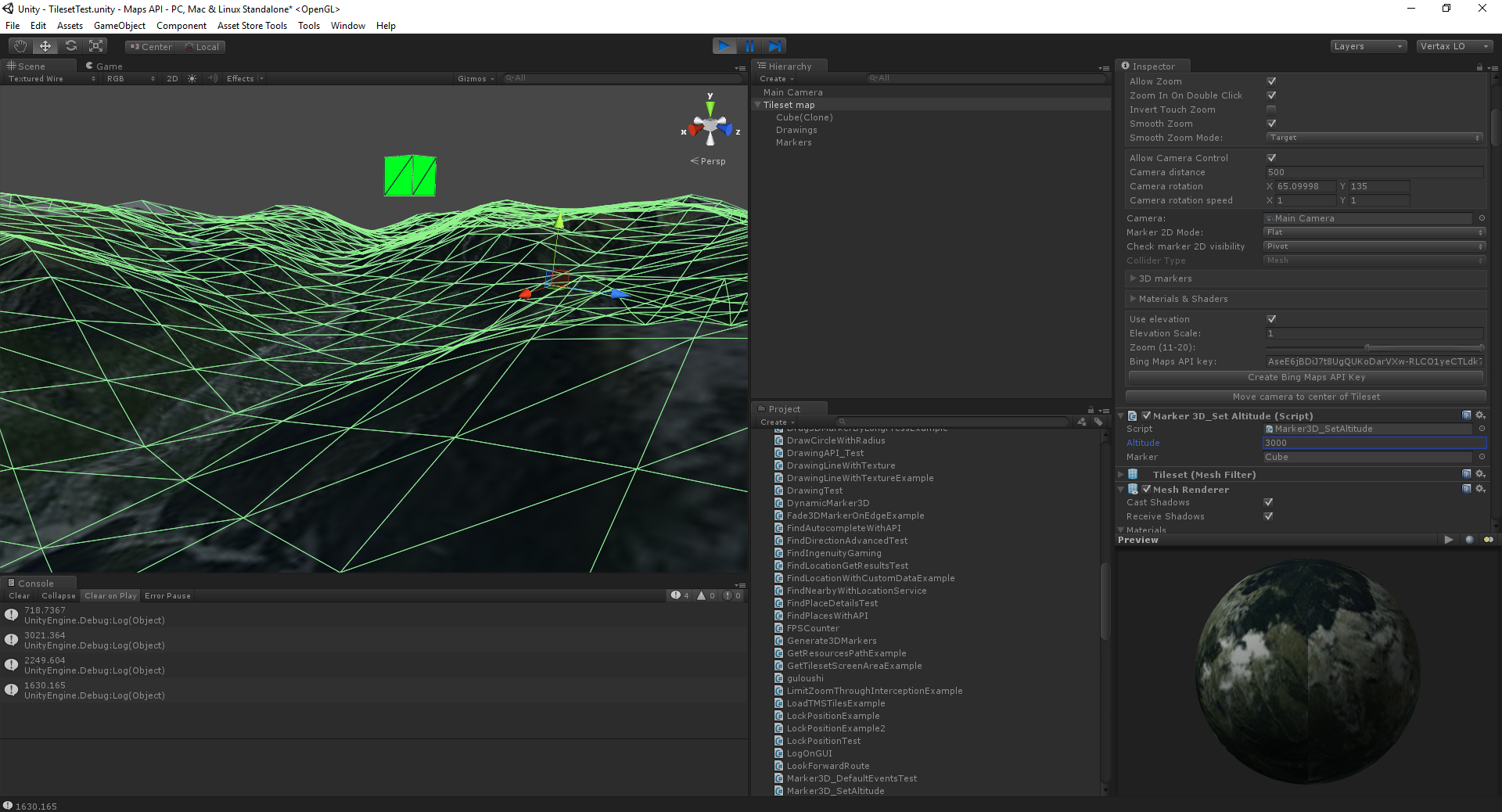Viewport: 1502px width, 812px height.
Task: Open Marker 2D Mode dropdown
Action: (1374, 232)
